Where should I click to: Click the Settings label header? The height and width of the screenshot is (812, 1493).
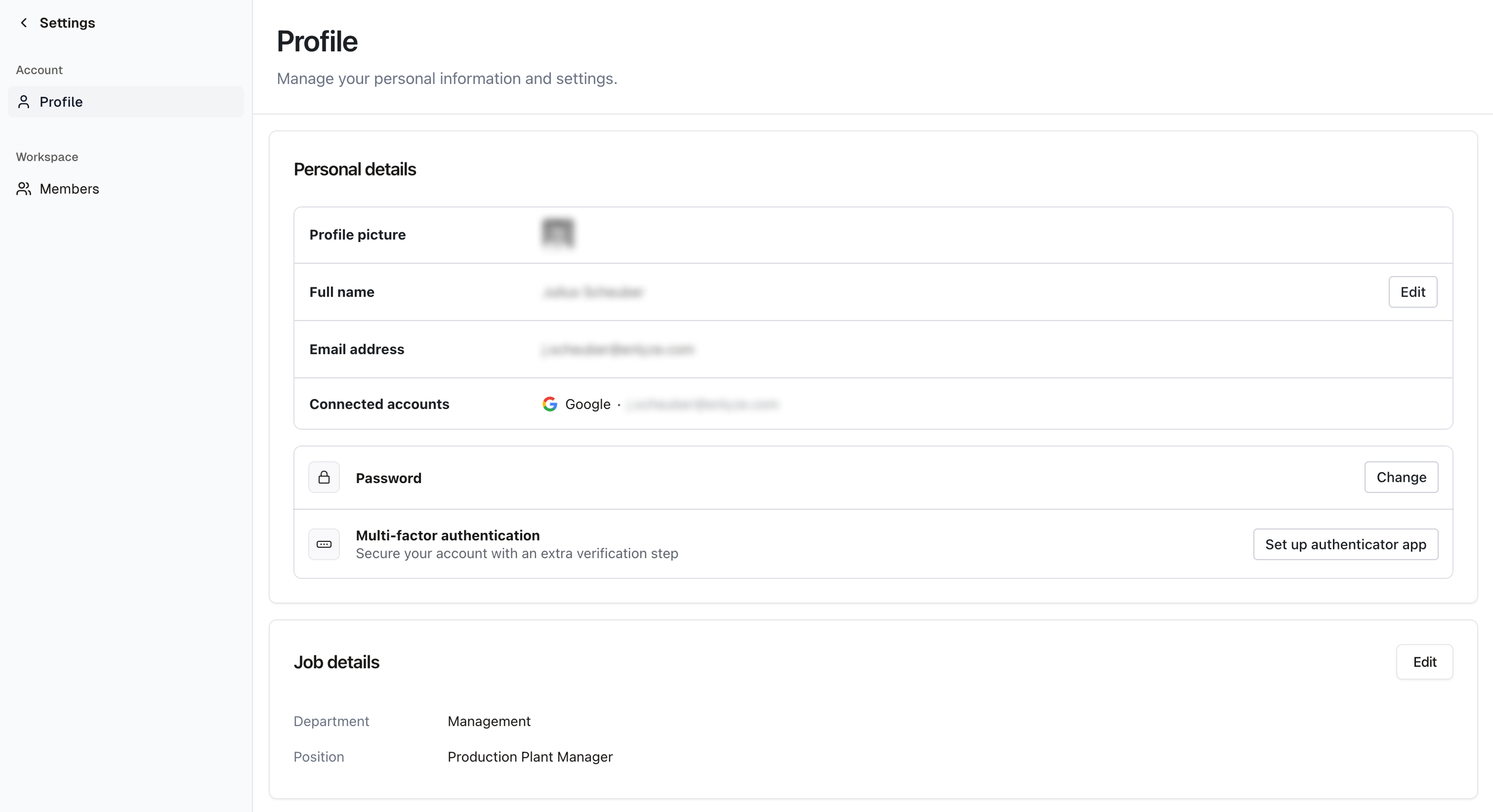click(x=67, y=23)
